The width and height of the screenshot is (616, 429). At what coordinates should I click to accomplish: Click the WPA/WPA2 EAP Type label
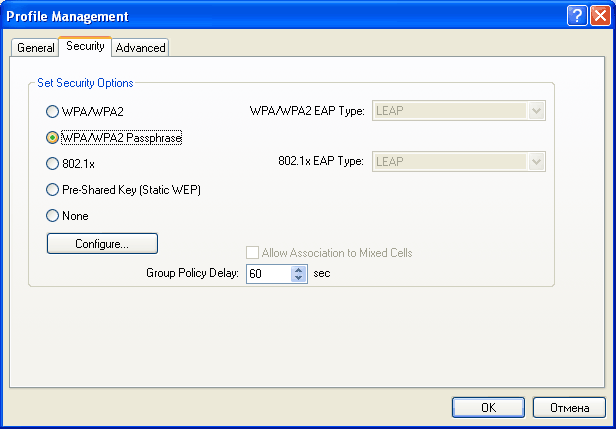pyautogui.click(x=307, y=111)
